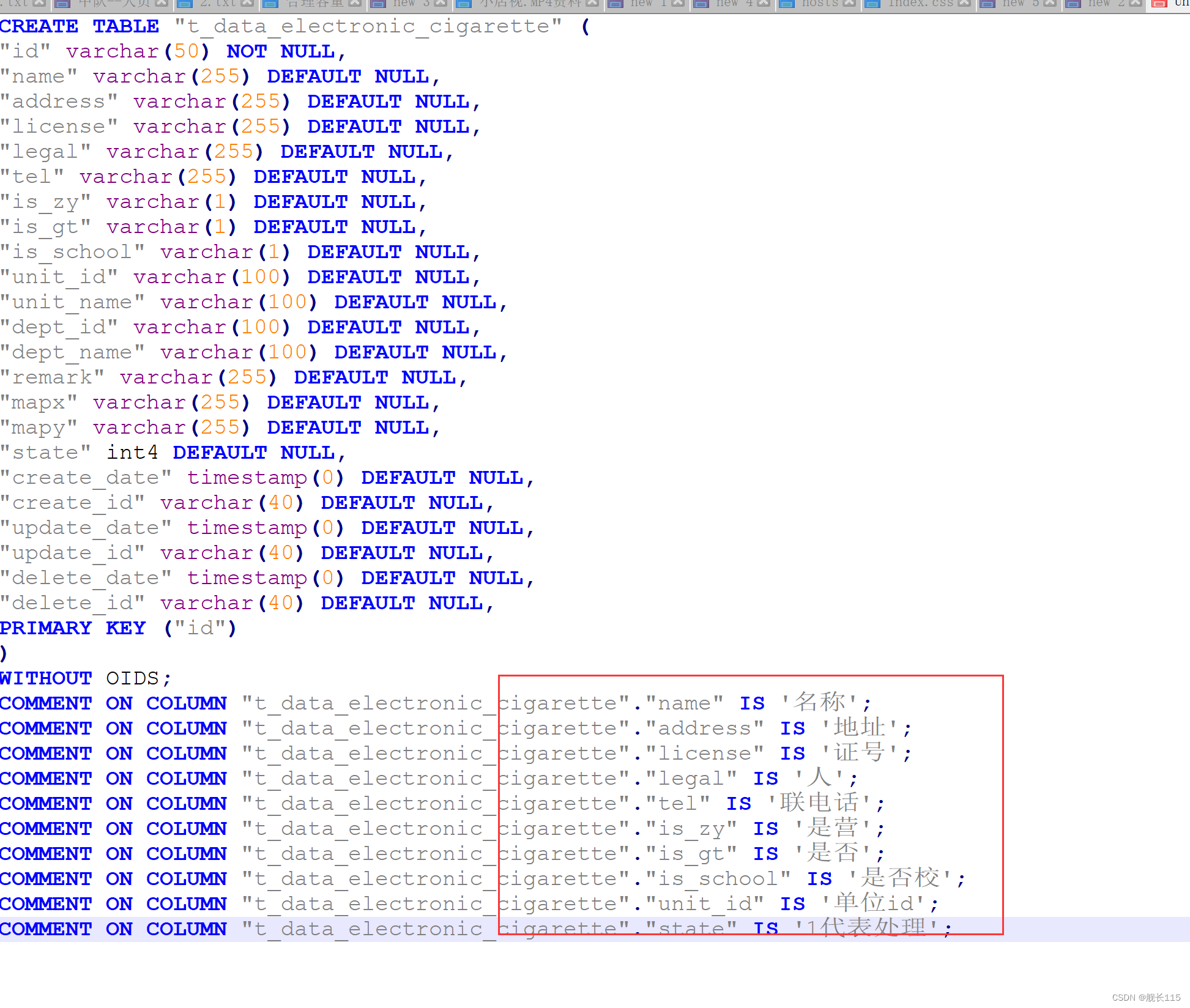1190x1008 pixels.
Task: Click the save-state icon on 'new 4' tab
Action: (701, 4)
